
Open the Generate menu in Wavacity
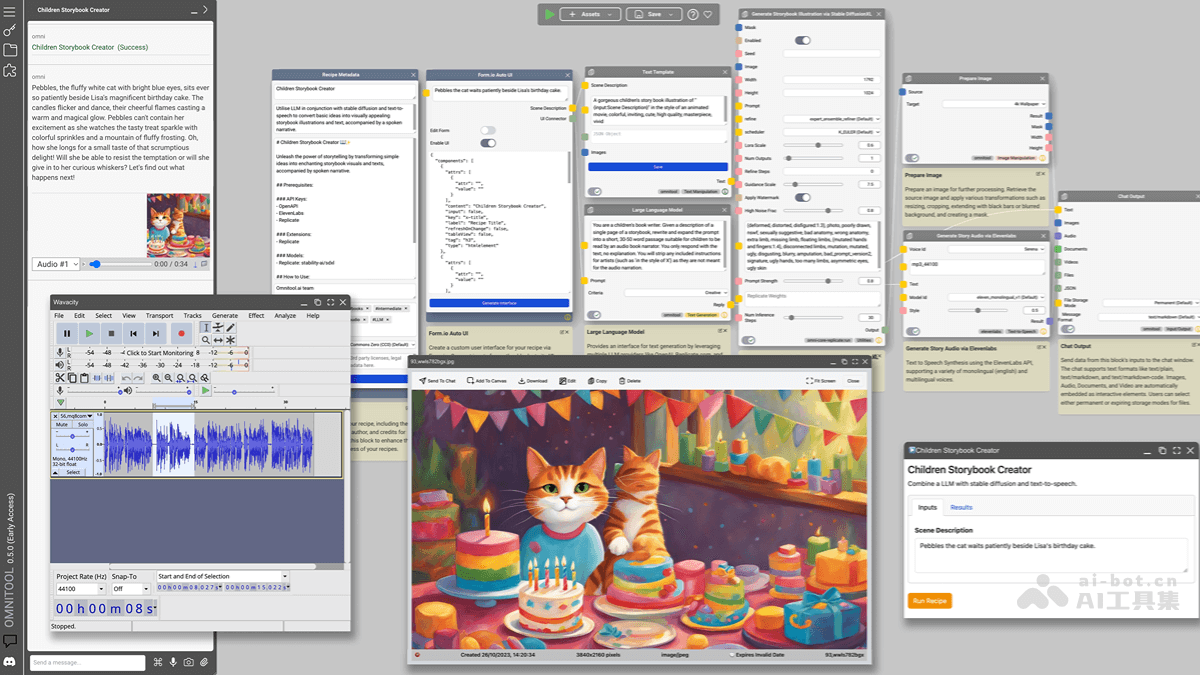tap(225, 315)
